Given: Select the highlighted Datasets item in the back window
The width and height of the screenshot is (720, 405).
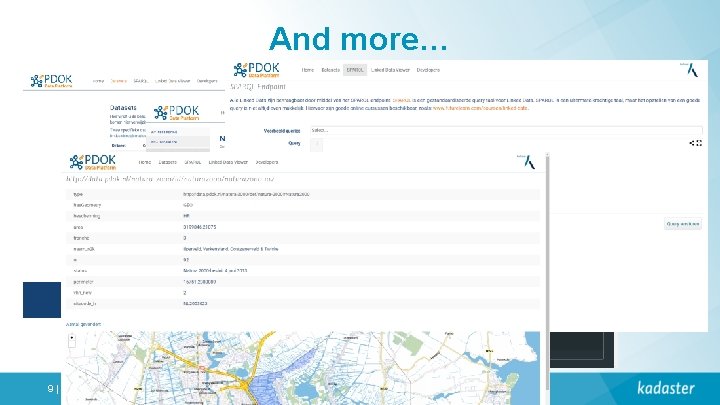Looking at the screenshot, I should click(x=118, y=81).
